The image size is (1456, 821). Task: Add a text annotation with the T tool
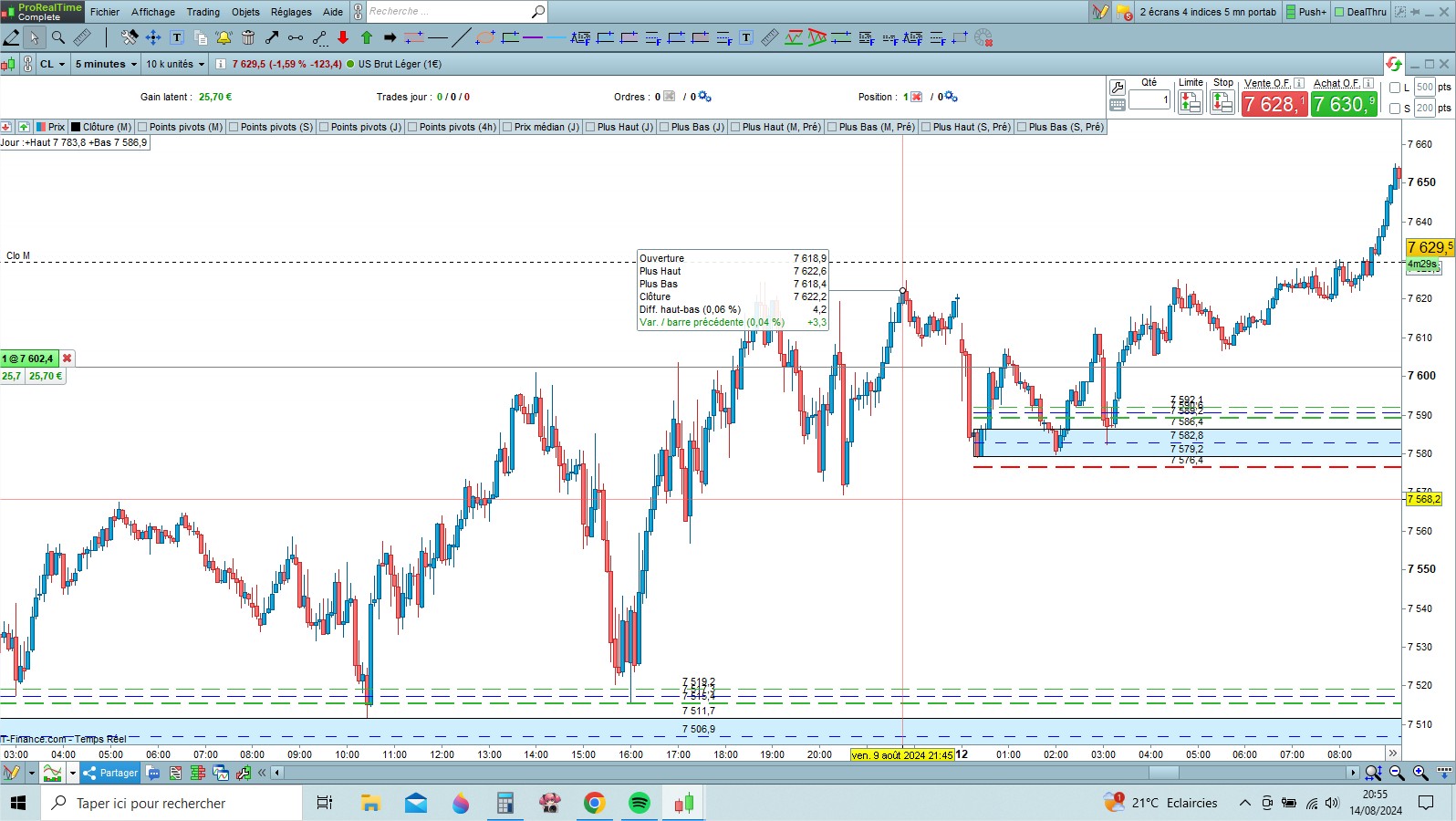[x=177, y=37]
